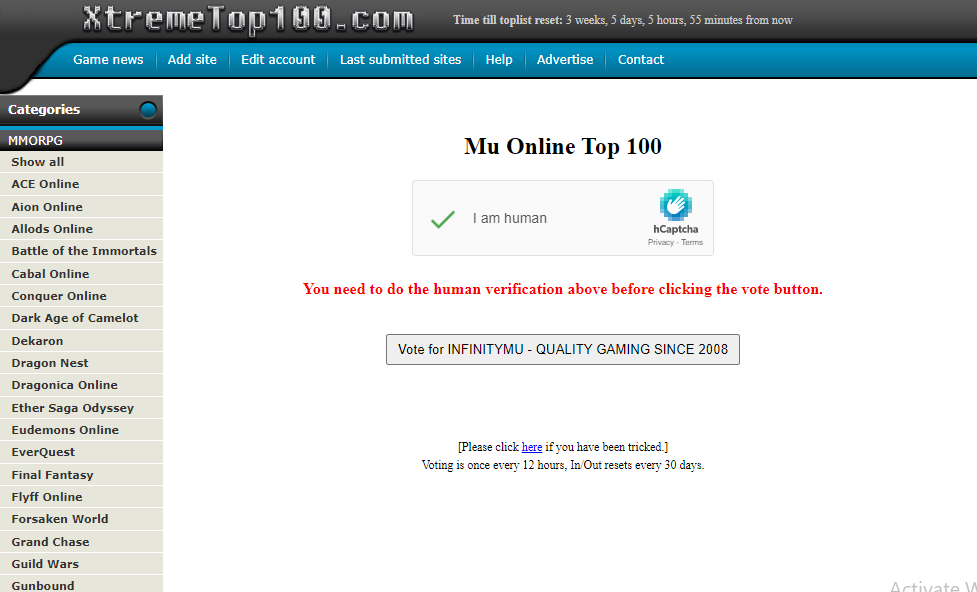The image size is (977, 592).
Task: Open Dragonica Online category
Action: pyautogui.click(x=81, y=385)
